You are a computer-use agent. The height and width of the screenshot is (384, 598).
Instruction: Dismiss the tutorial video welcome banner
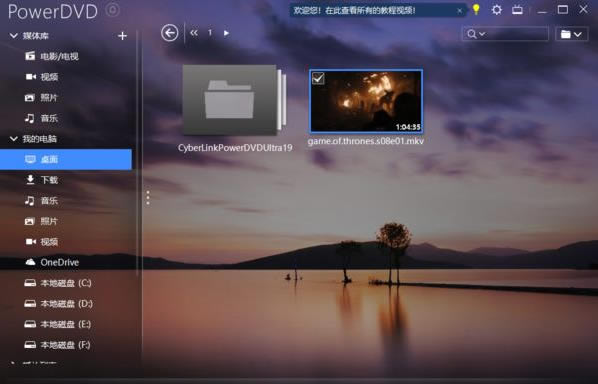(x=460, y=11)
